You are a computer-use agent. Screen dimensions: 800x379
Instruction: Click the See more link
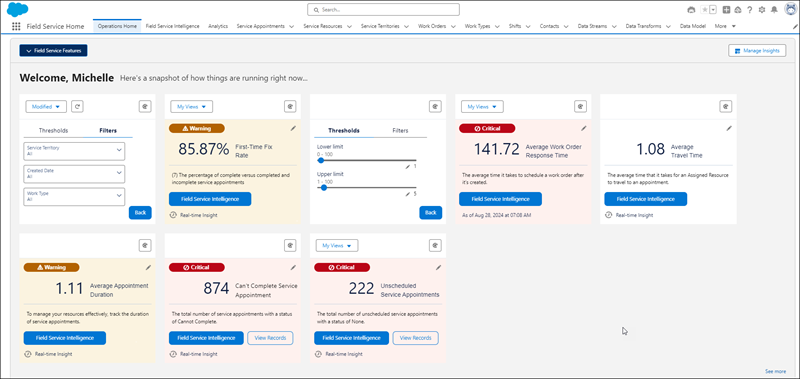click(776, 371)
